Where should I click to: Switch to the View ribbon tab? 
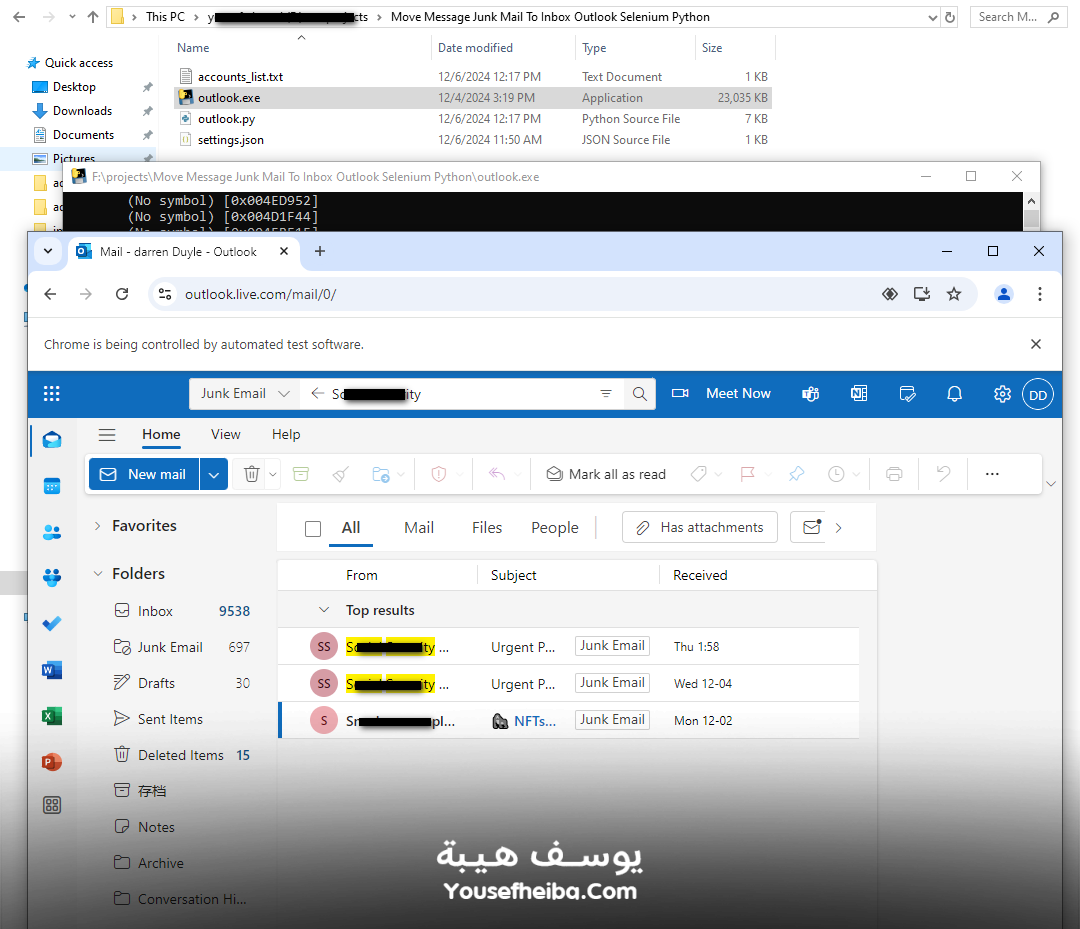click(225, 435)
